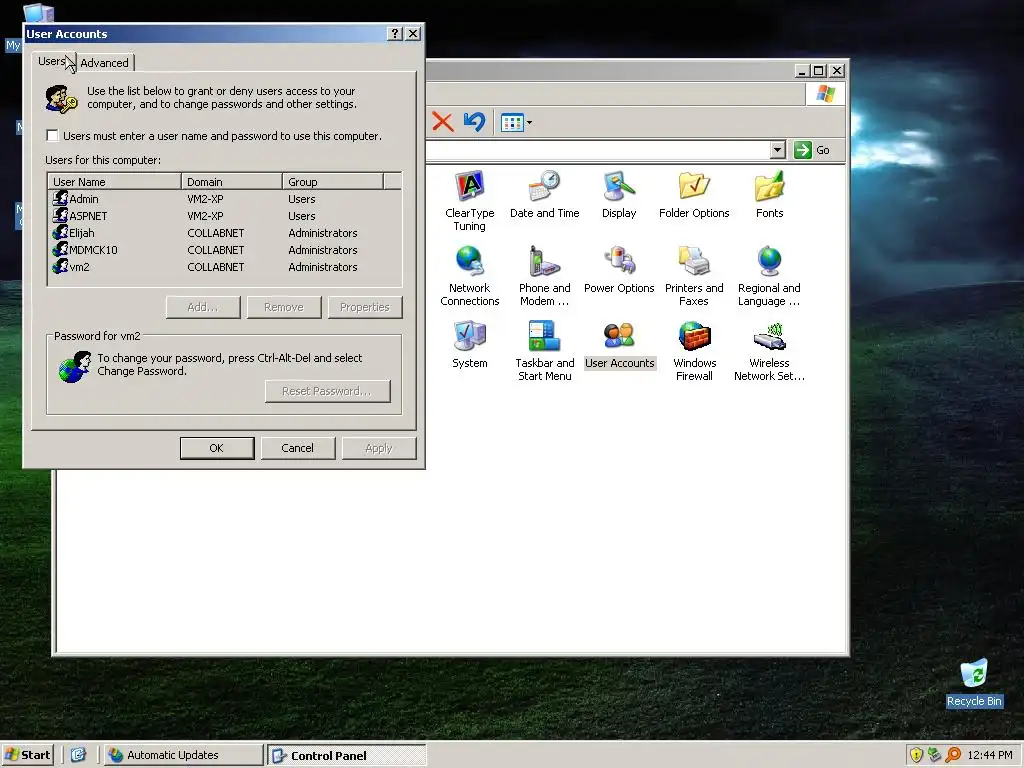Switch to the Advanced tab
Image resolution: width=1024 pixels, height=768 pixels.
[104, 63]
